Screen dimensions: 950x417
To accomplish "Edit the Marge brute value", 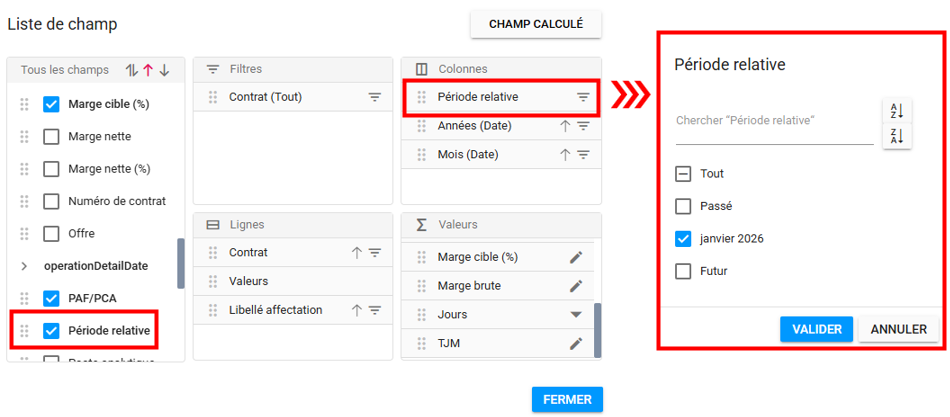I will [576, 286].
